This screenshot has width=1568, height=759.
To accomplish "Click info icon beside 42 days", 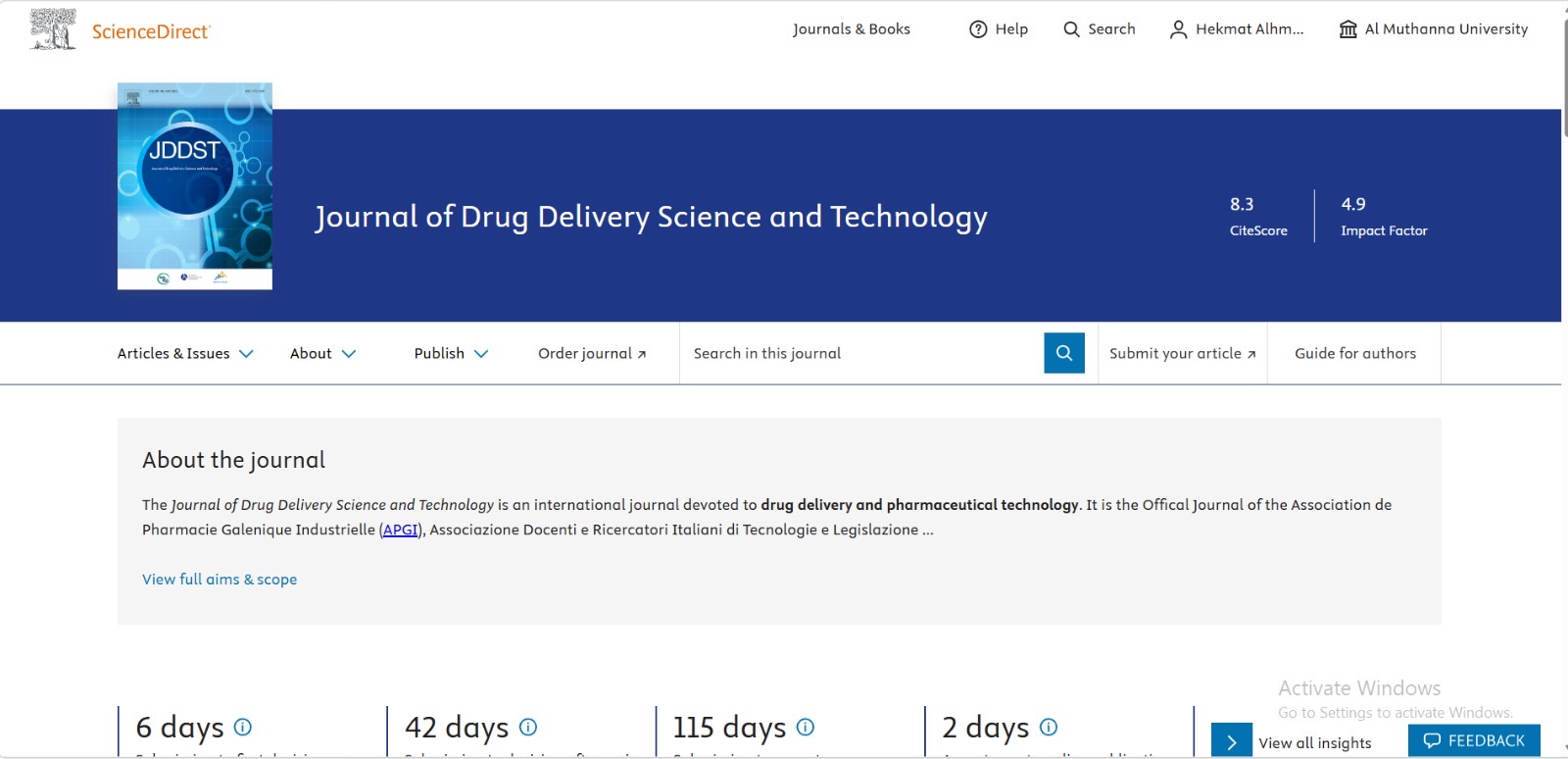I will pos(528,727).
